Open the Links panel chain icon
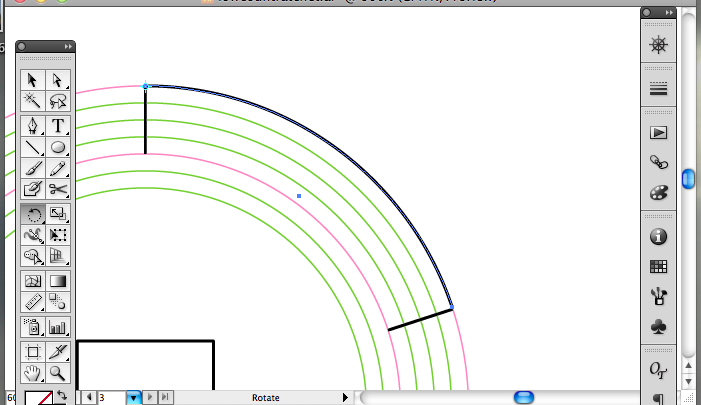 click(x=659, y=162)
